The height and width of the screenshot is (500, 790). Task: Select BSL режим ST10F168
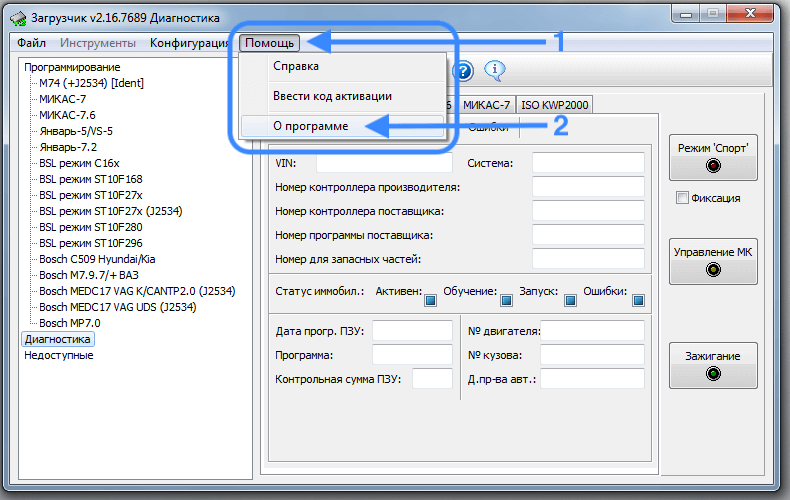tap(91, 179)
